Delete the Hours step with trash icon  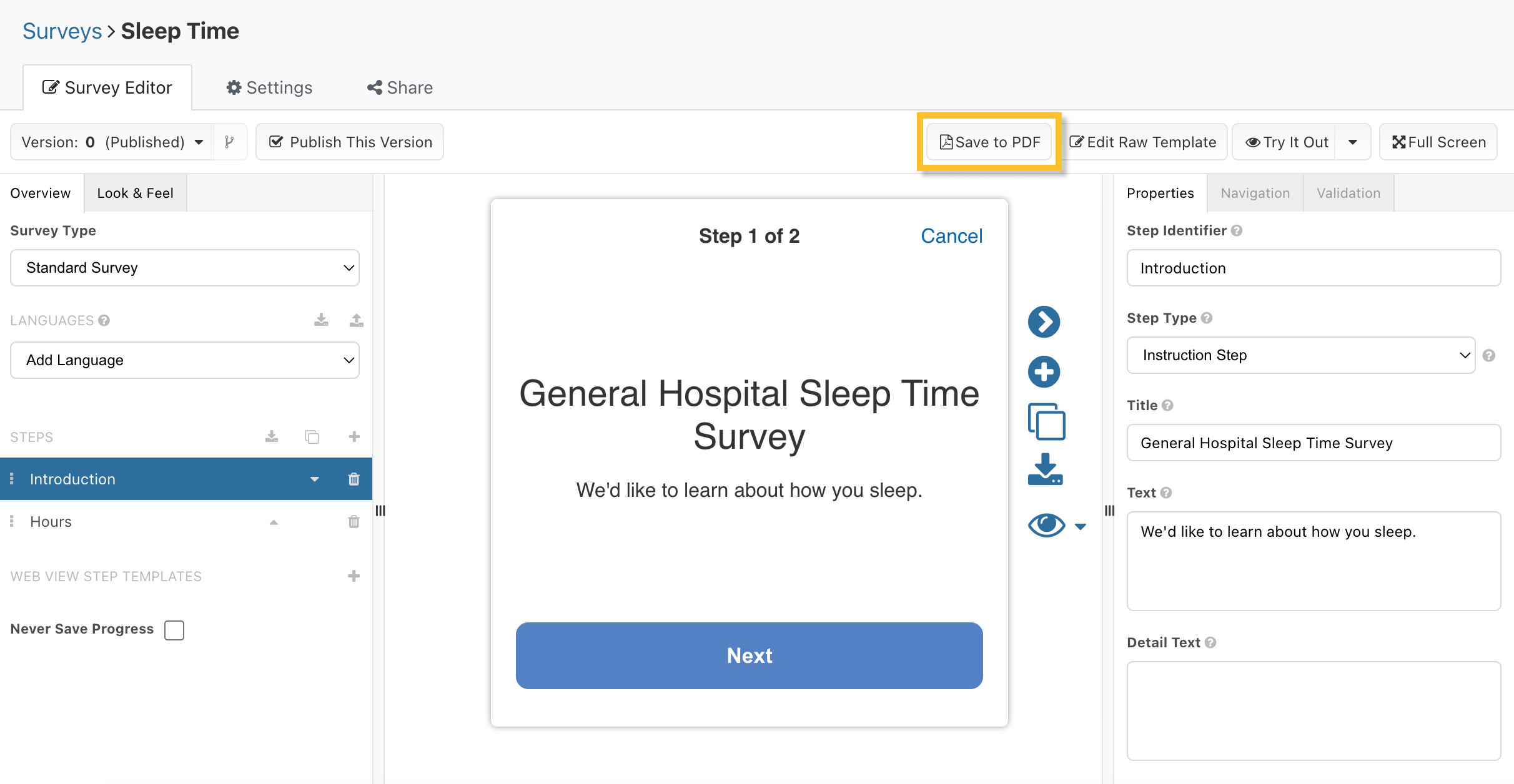(354, 521)
